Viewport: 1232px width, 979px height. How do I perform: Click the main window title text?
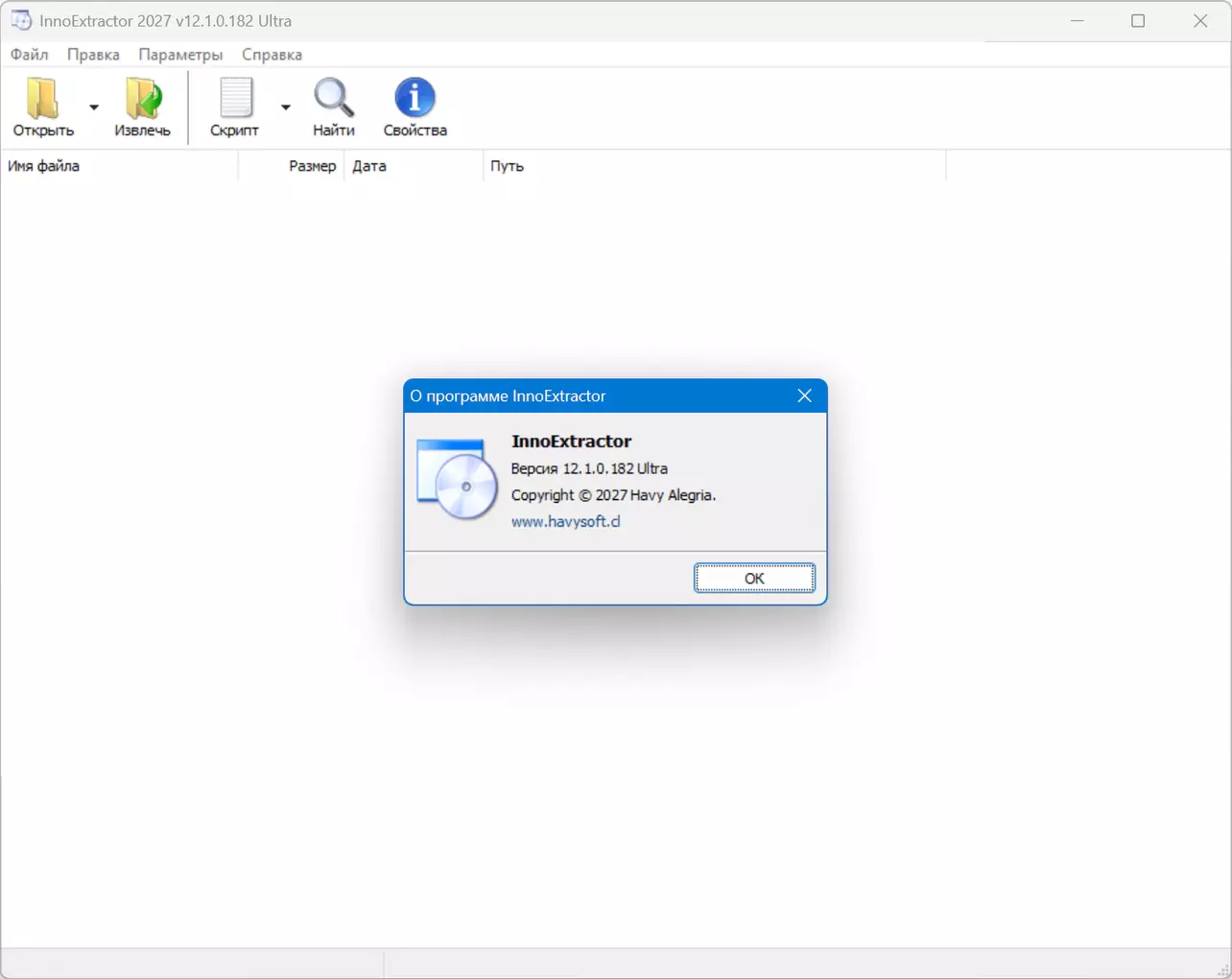(165, 20)
